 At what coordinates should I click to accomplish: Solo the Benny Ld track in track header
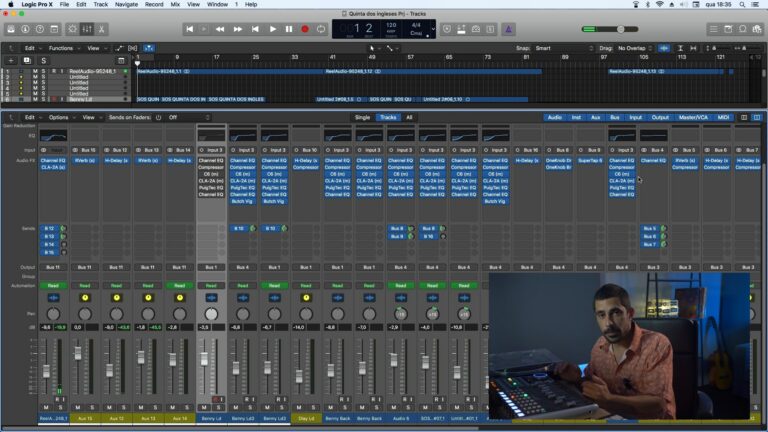pyautogui.click(x=43, y=99)
